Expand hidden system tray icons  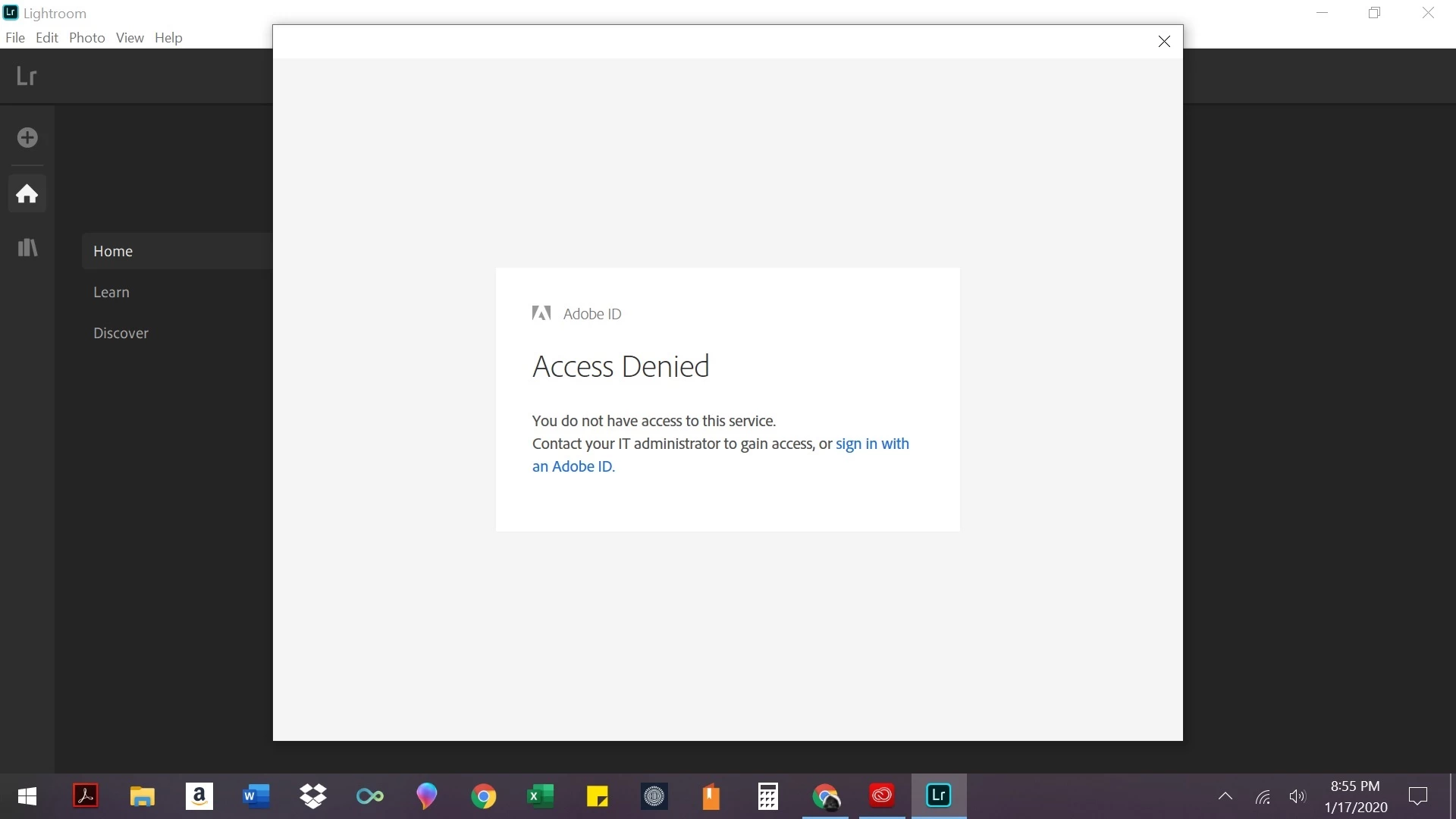point(1225,795)
